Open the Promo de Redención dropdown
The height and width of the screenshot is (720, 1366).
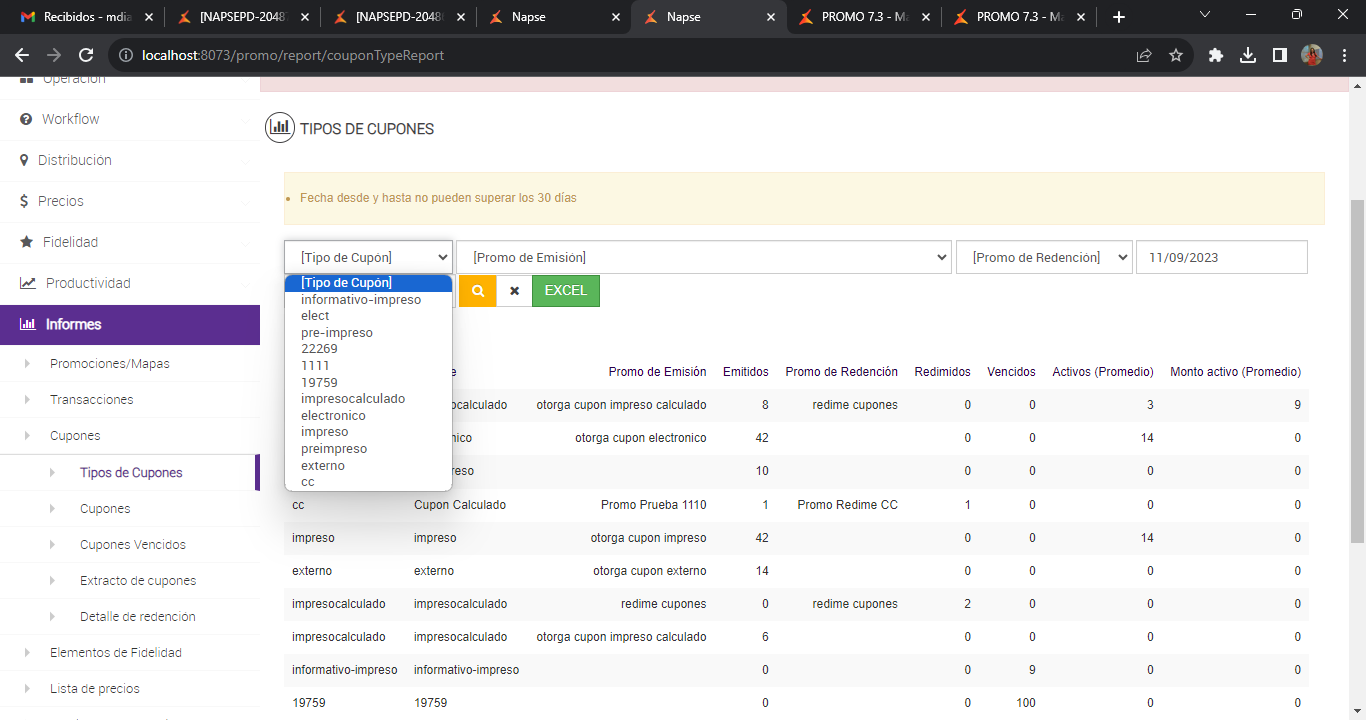(x=1043, y=257)
